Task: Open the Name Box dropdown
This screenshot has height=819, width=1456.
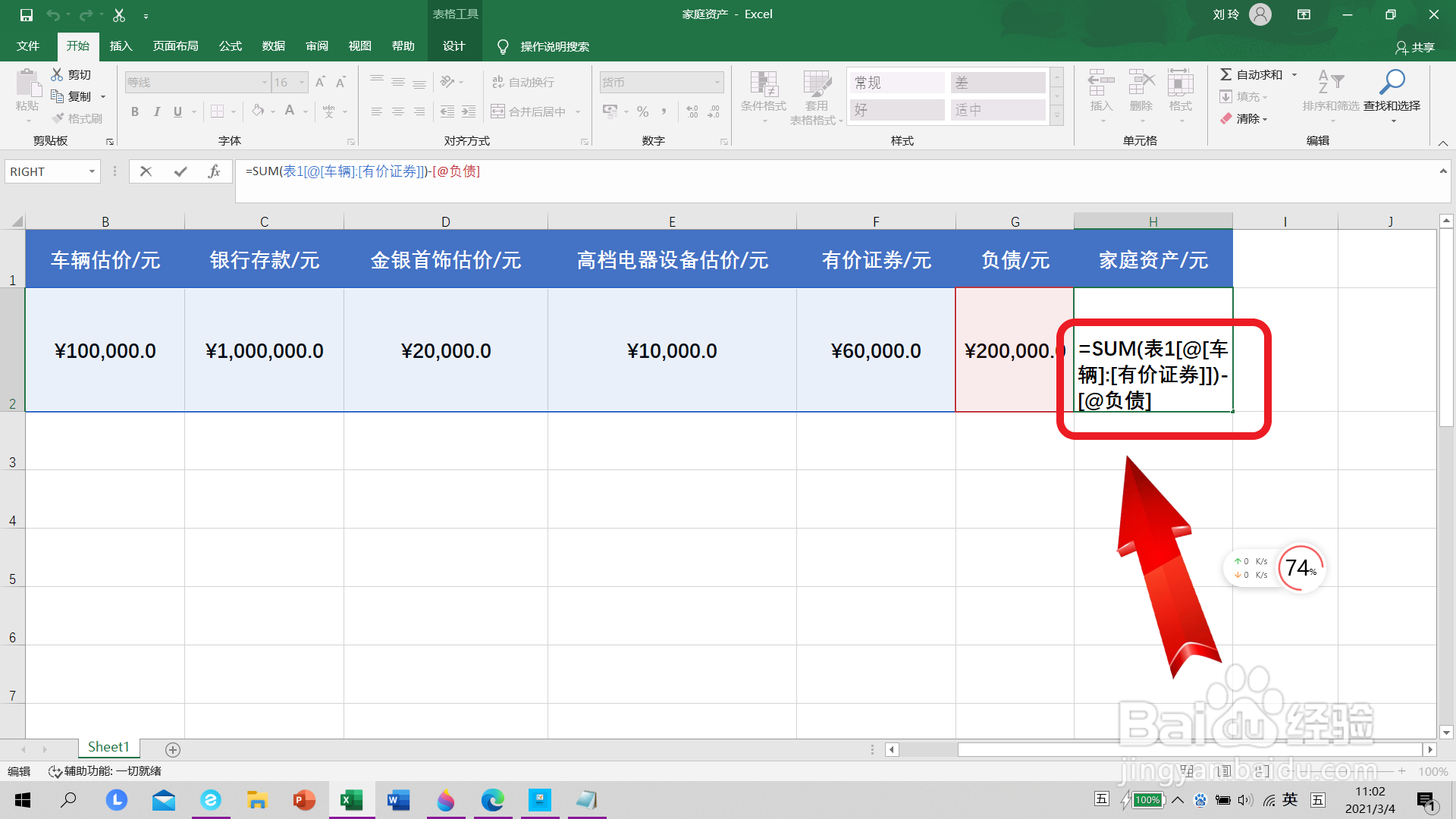Action: pyautogui.click(x=92, y=172)
